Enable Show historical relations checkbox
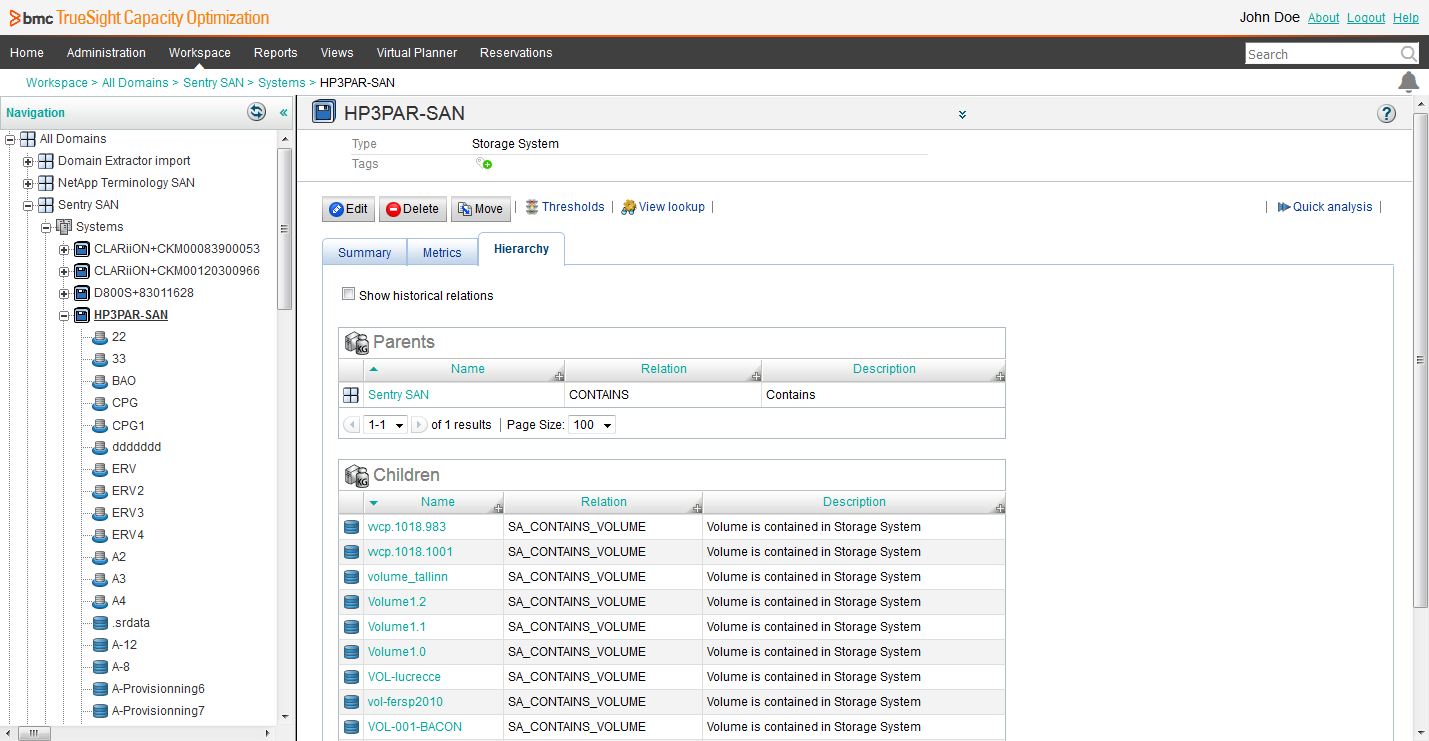The image size is (1429, 741). (348, 294)
